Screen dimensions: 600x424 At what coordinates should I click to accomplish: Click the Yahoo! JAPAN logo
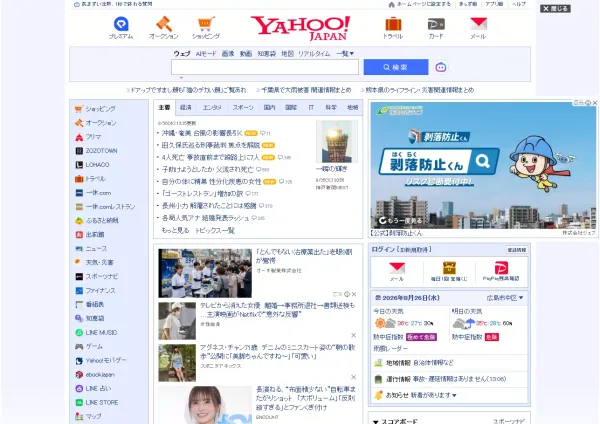pyautogui.click(x=300, y=28)
